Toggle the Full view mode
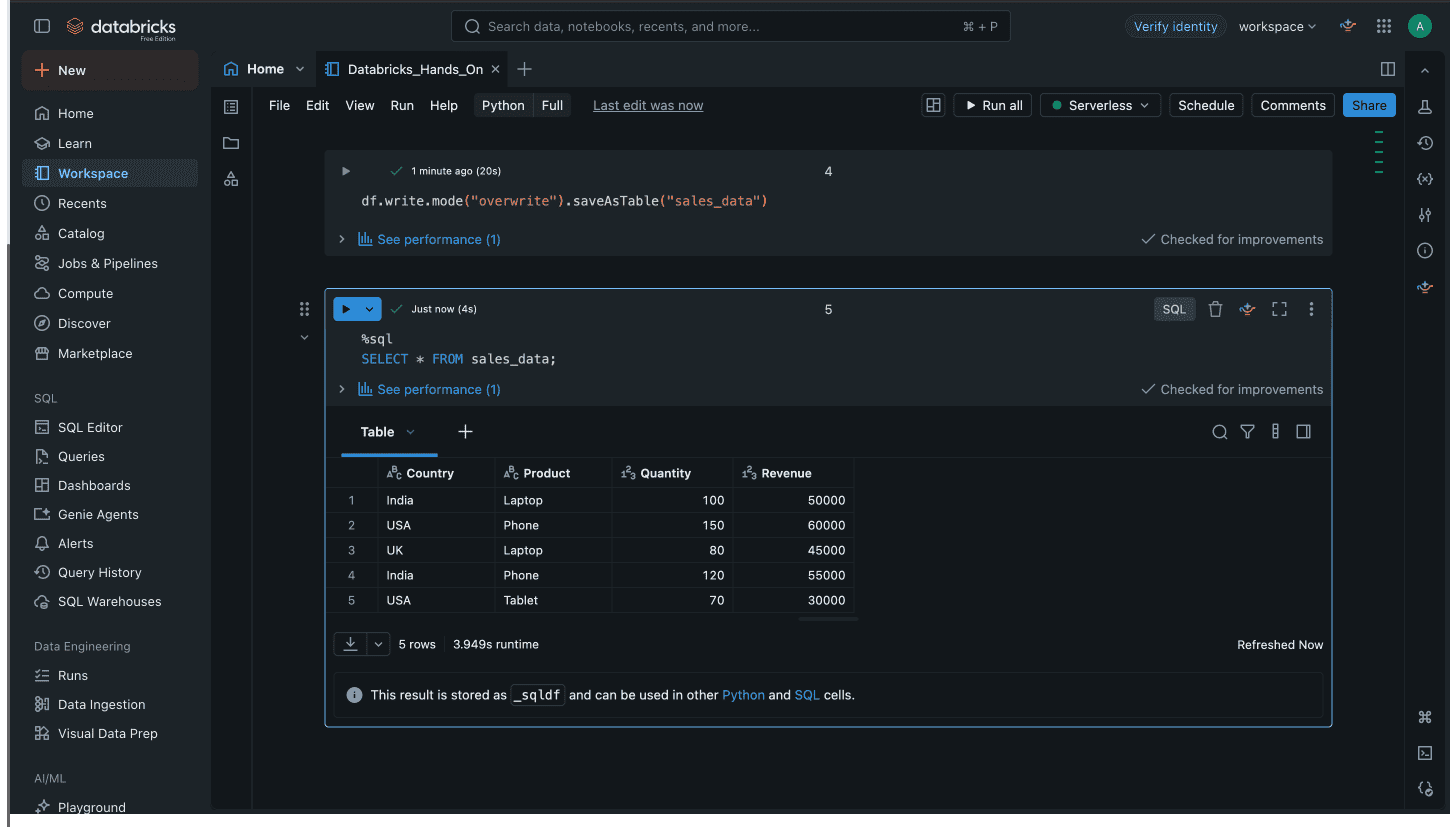This screenshot has height=827, width=1450. point(552,106)
